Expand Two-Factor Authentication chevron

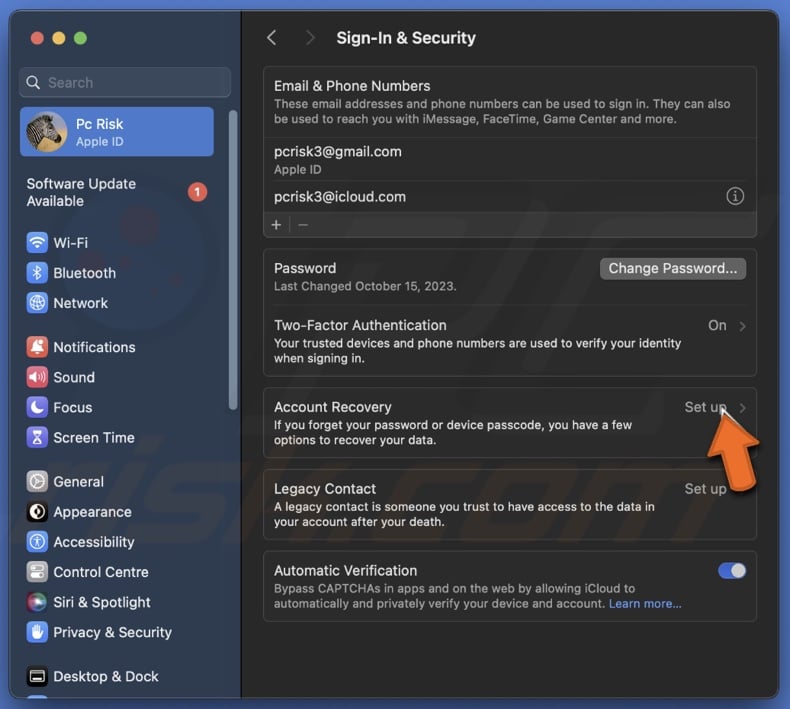pyautogui.click(x=742, y=326)
